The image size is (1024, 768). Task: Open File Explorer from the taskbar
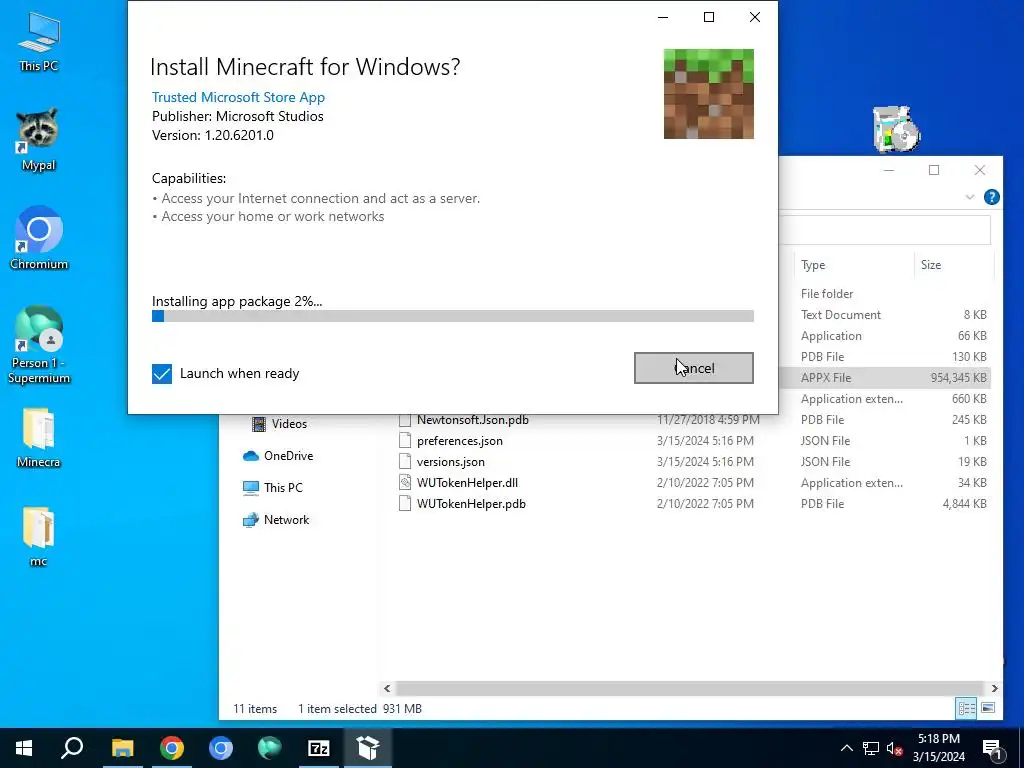coord(123,748)
